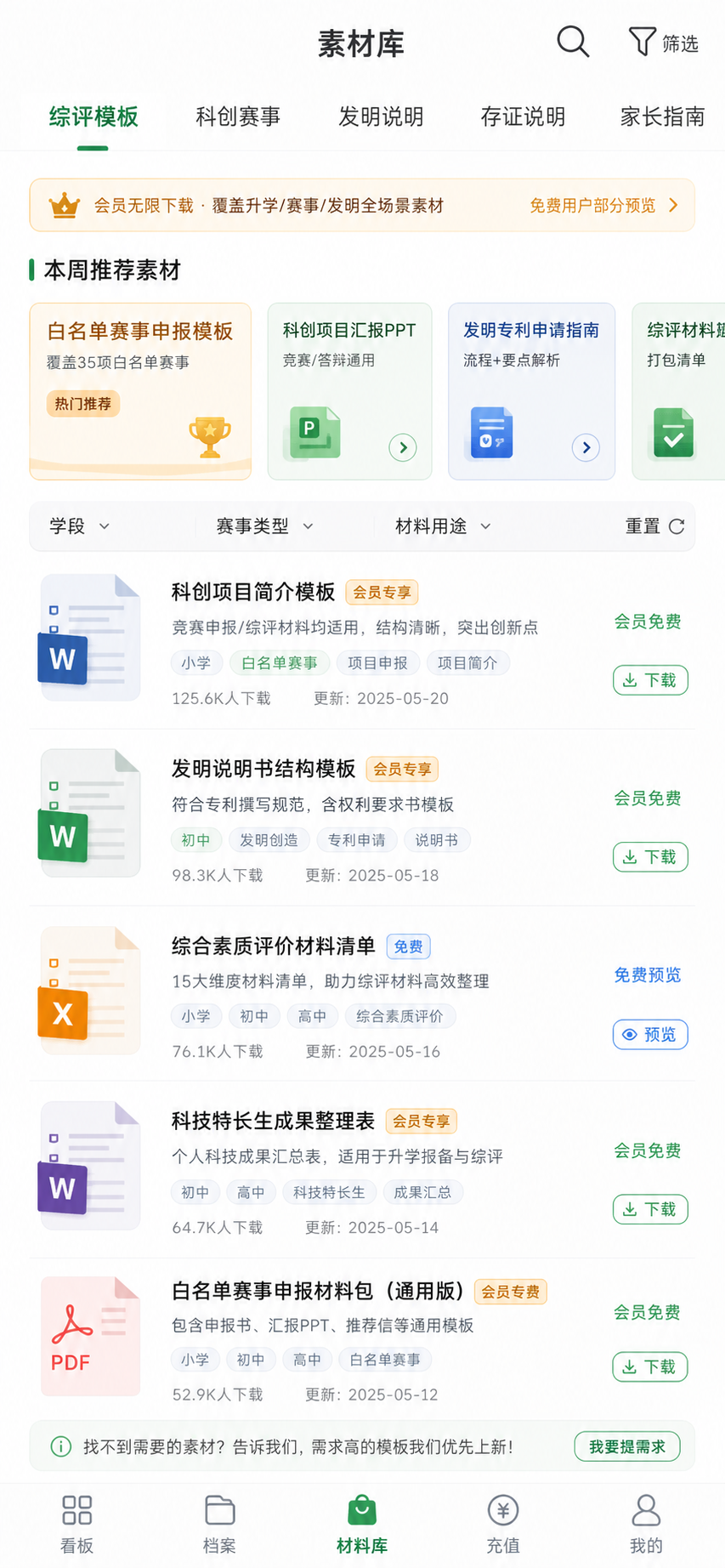Viewport: 725px width, 1568px height.
Task: Tap the 热门推荐 badge
Action: pos(83,404)
